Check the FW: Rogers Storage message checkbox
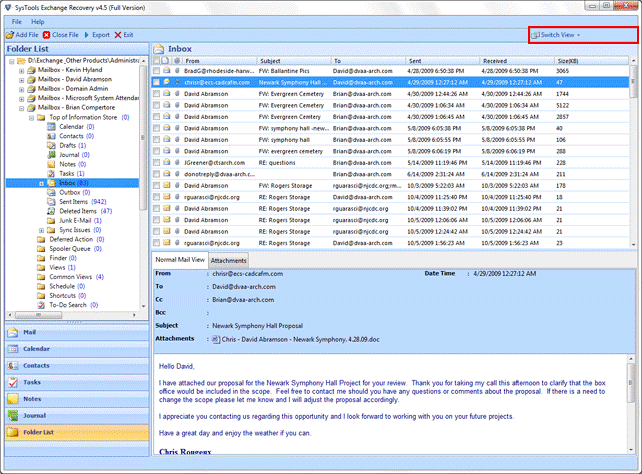The width and height of the screenshot is (642, 474). pyautogui.click(x=156, y=185)
